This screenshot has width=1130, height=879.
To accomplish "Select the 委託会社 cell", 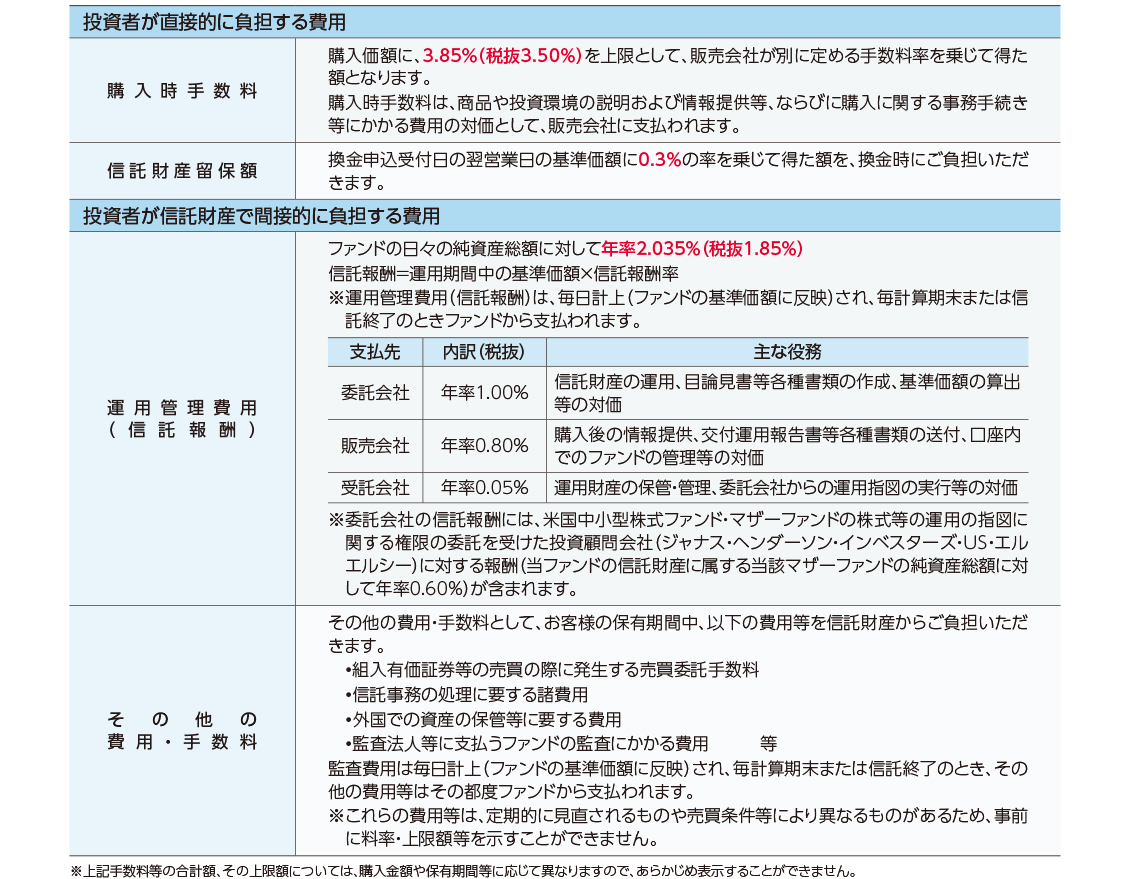I will point(375,393).
